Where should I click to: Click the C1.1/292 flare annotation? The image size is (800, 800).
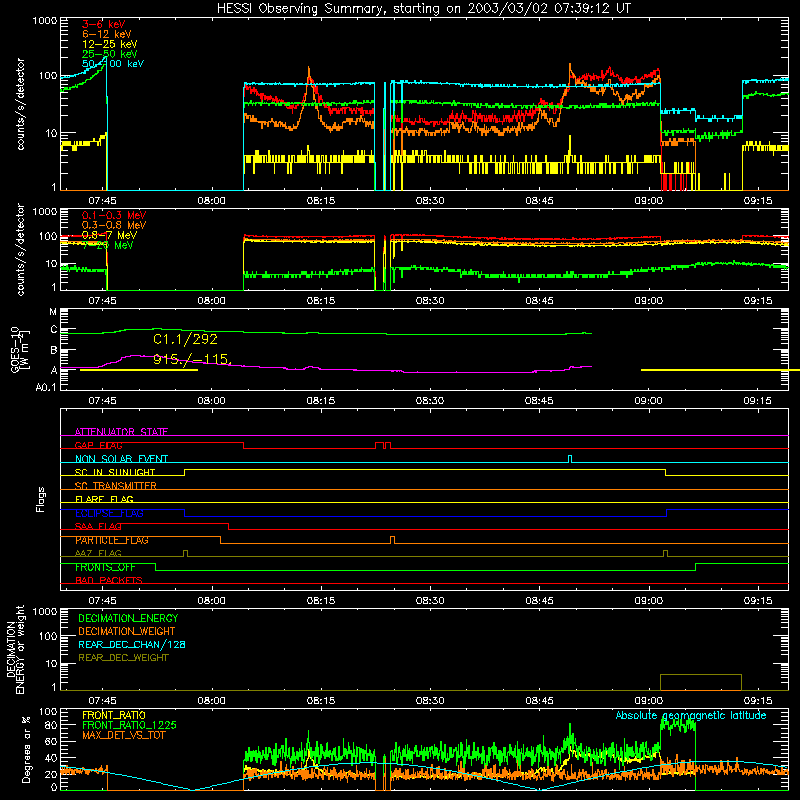(x=185, y=339)
